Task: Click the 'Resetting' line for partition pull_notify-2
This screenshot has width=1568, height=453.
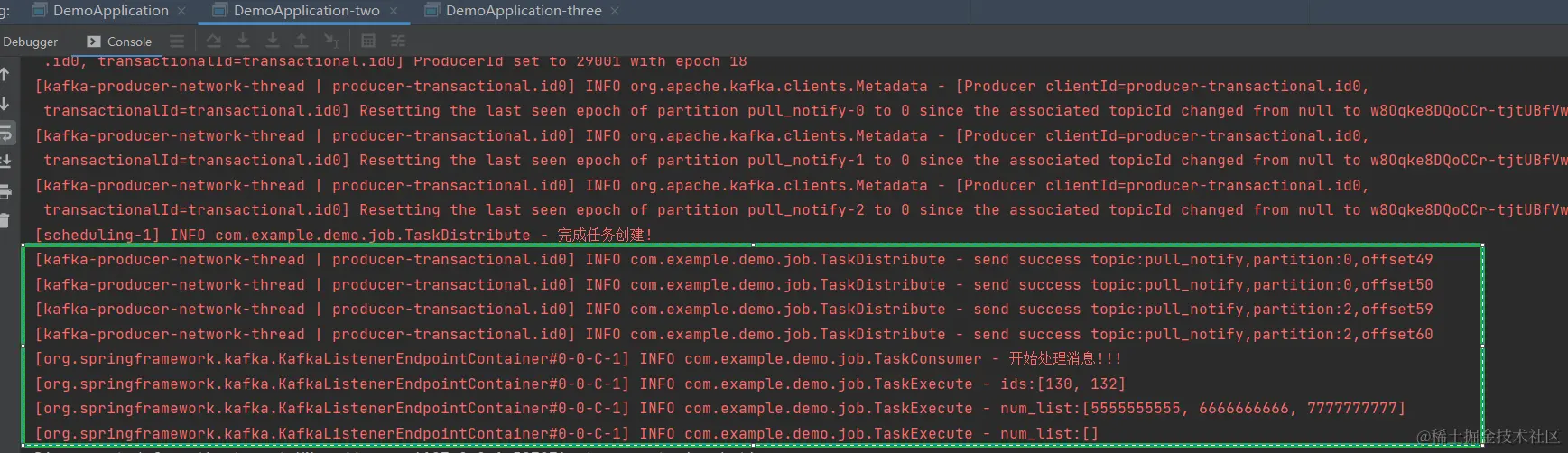Action: pos(805,210)
